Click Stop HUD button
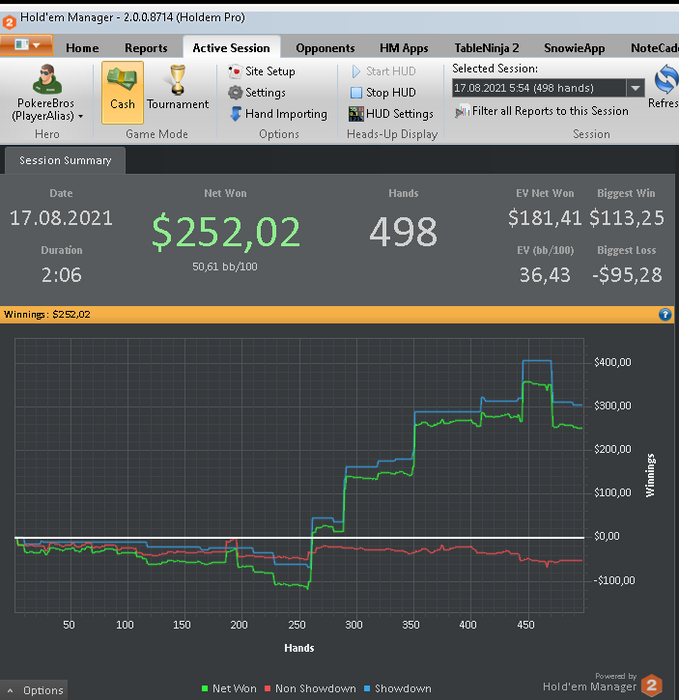Screen dimensions: 679x700 pos(383,92)
